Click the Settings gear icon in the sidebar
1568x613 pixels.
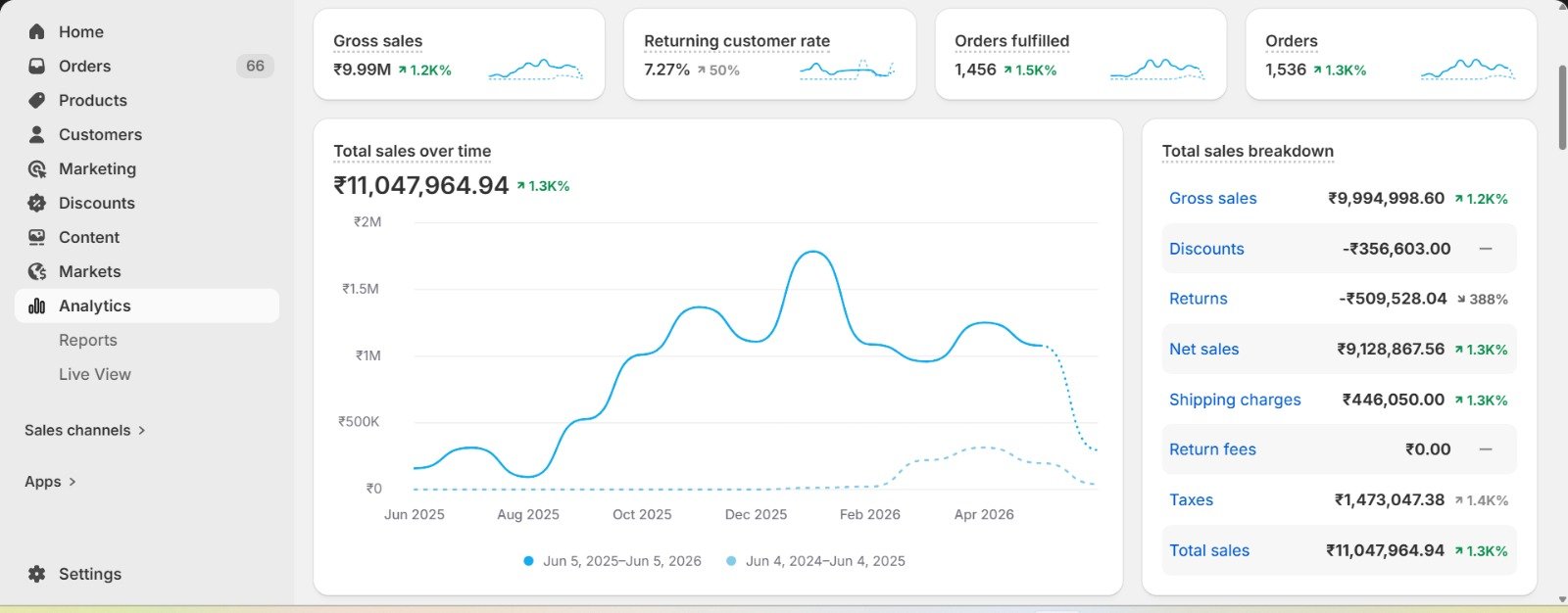pos(37,574)
